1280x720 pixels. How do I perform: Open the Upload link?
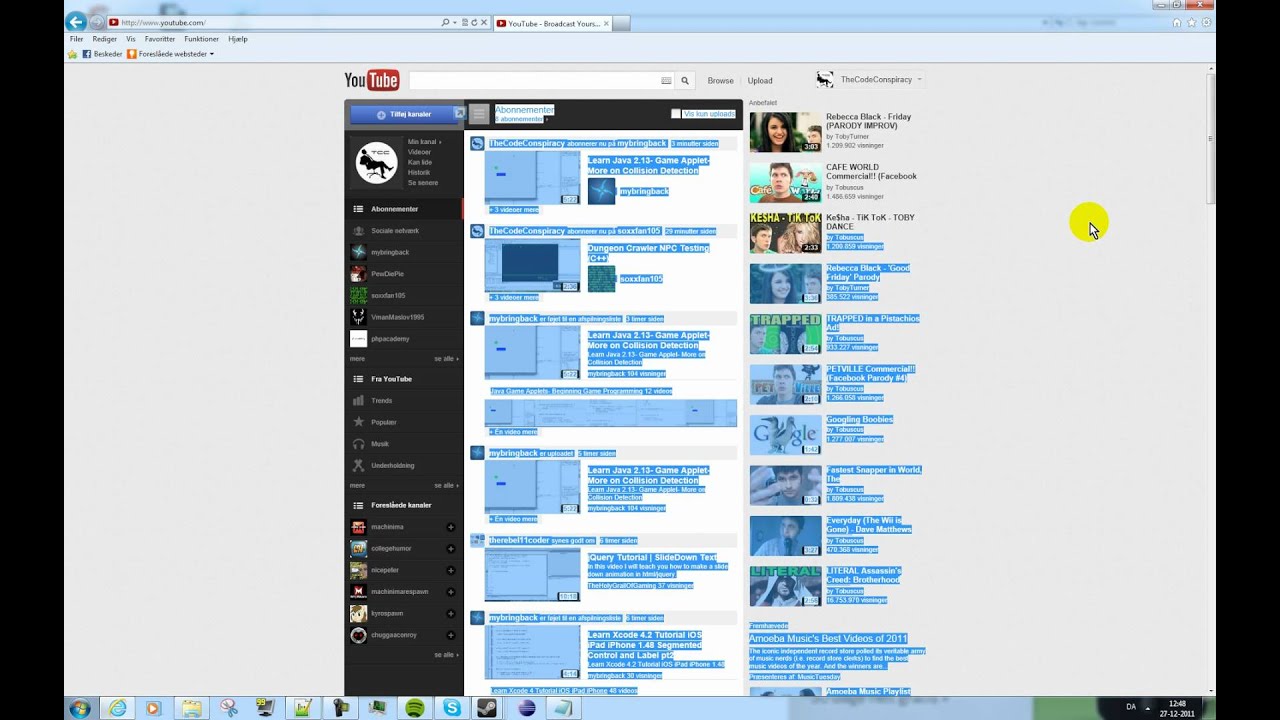[760, 81]
